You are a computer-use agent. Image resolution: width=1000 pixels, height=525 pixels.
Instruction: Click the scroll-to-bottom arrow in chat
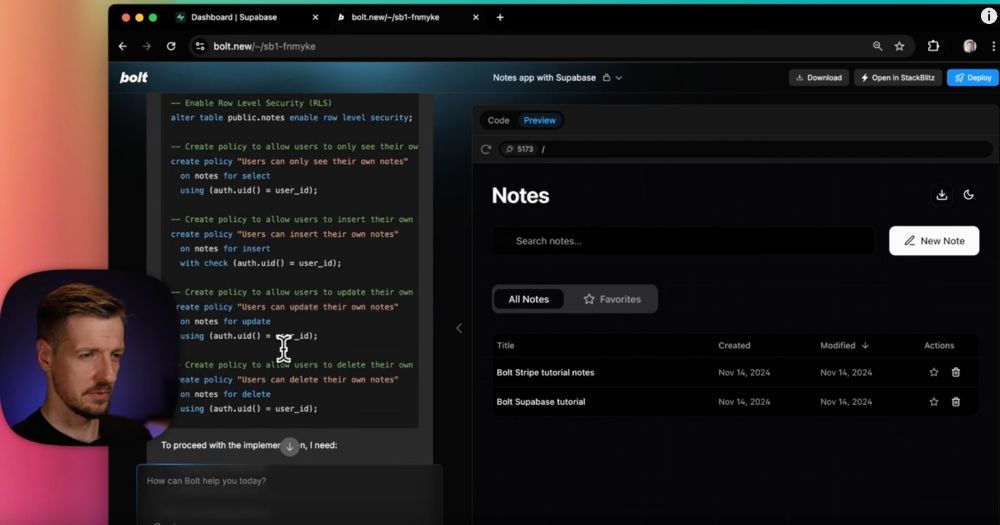290,447
